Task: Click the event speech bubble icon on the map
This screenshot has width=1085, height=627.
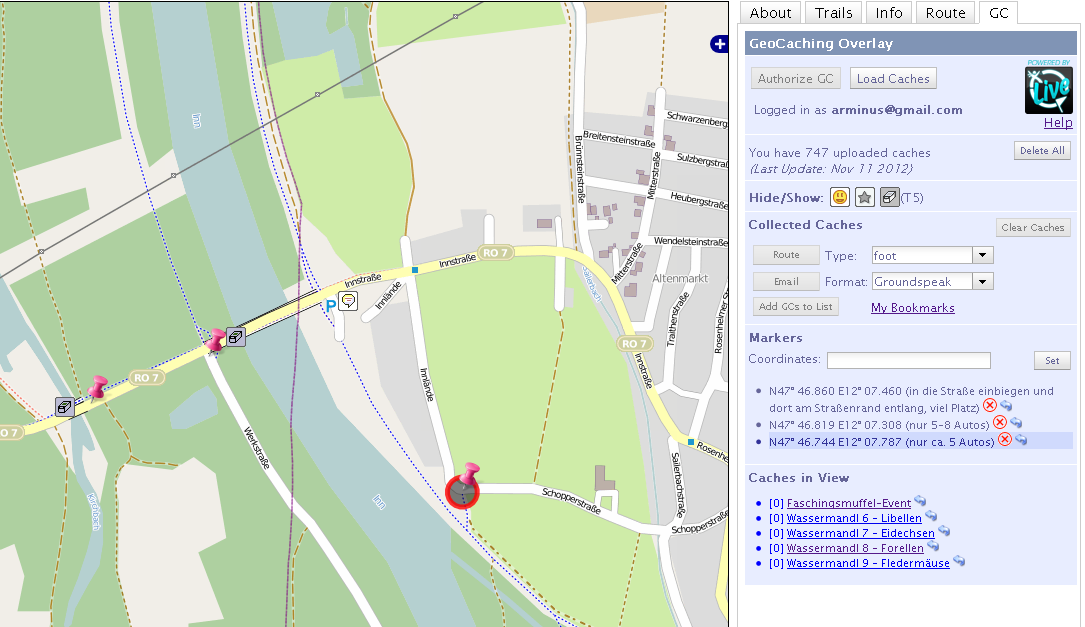Action: [x=348, y=301]
